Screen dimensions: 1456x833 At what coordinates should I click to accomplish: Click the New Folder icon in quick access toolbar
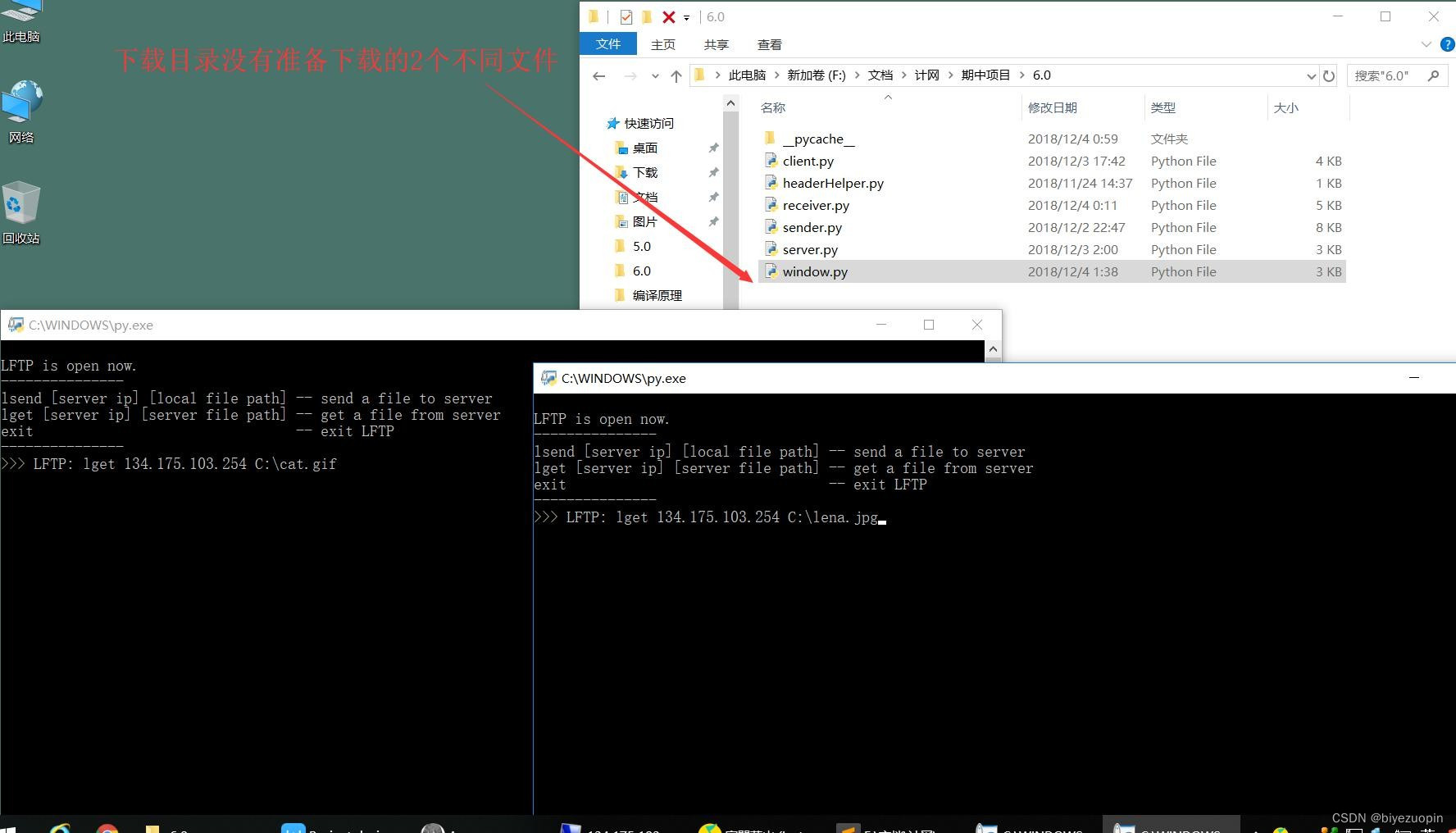point(647,16)
